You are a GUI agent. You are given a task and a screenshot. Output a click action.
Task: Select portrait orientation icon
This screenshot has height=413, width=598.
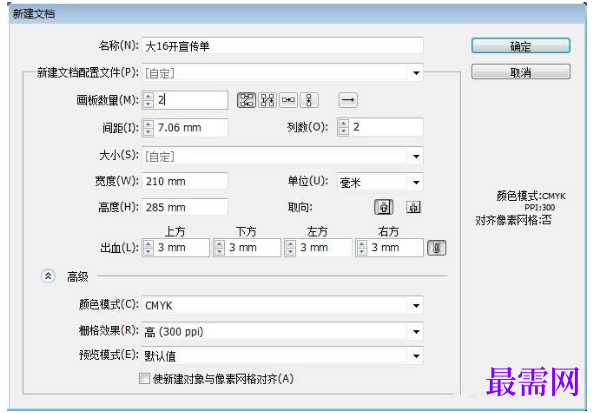[x=384, y=207]
